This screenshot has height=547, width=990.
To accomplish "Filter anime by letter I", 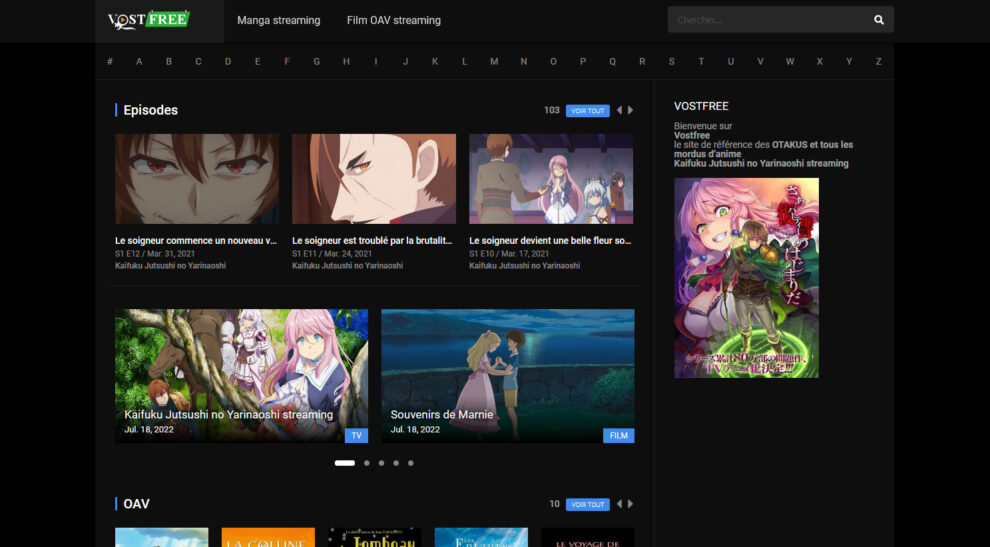I will pos(376,61).
